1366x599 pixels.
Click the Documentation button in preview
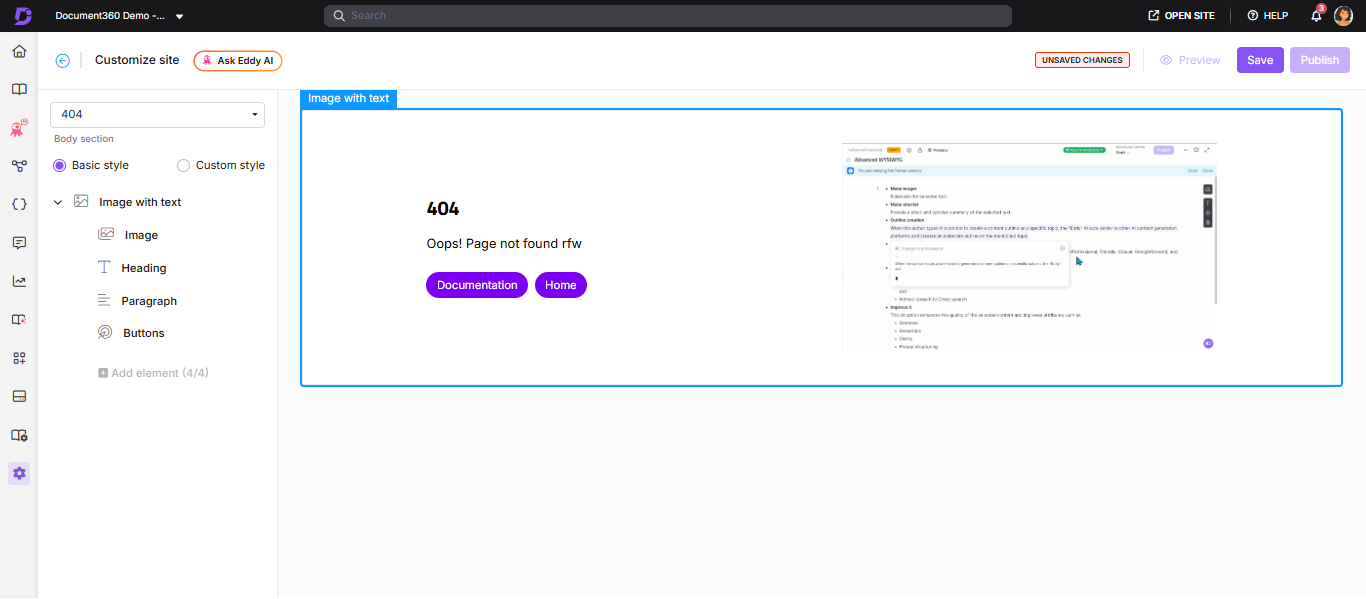[477, 285]
